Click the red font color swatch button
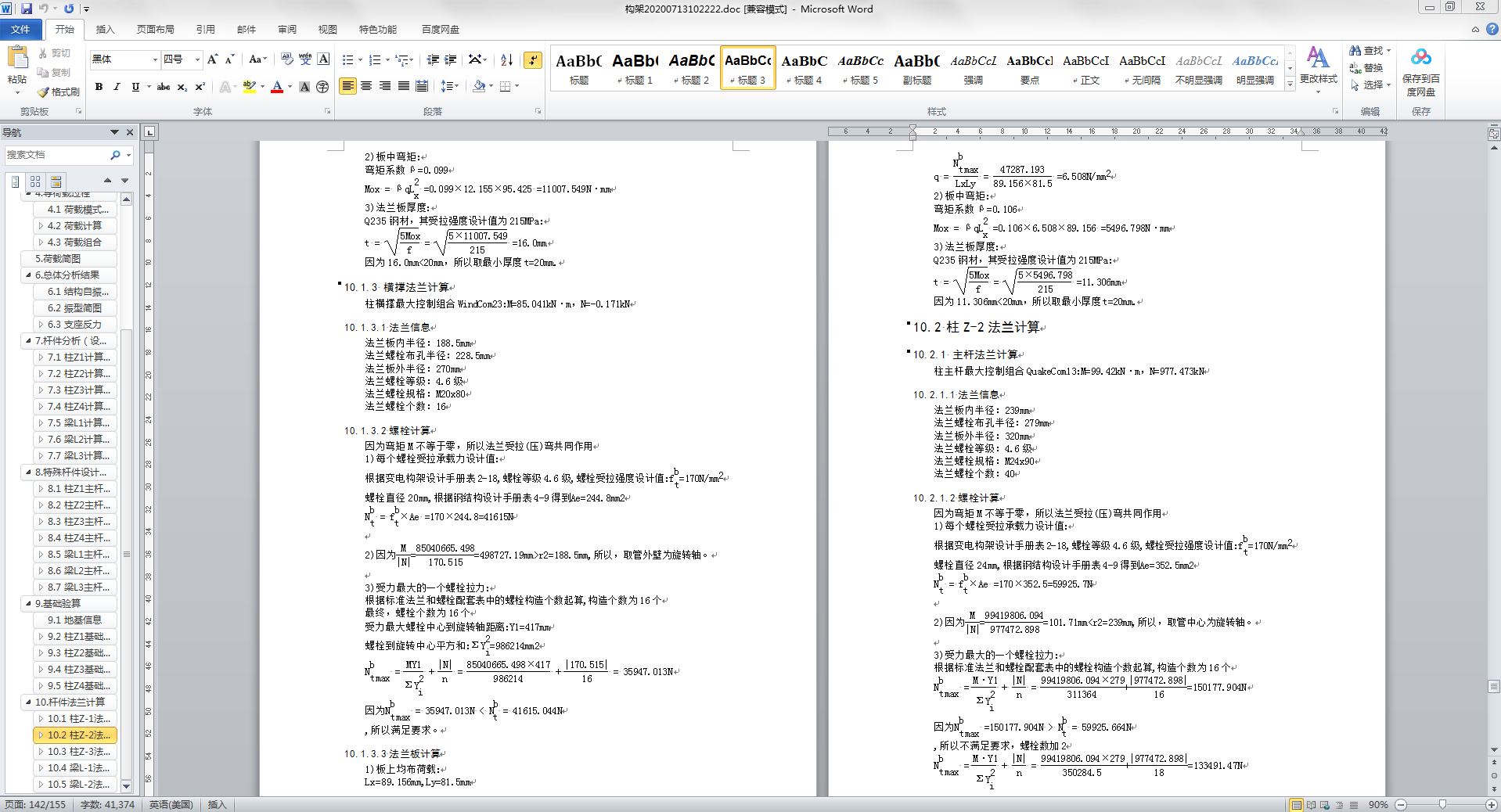Viewport: 1501px width, 812px height. coord(276,87)
